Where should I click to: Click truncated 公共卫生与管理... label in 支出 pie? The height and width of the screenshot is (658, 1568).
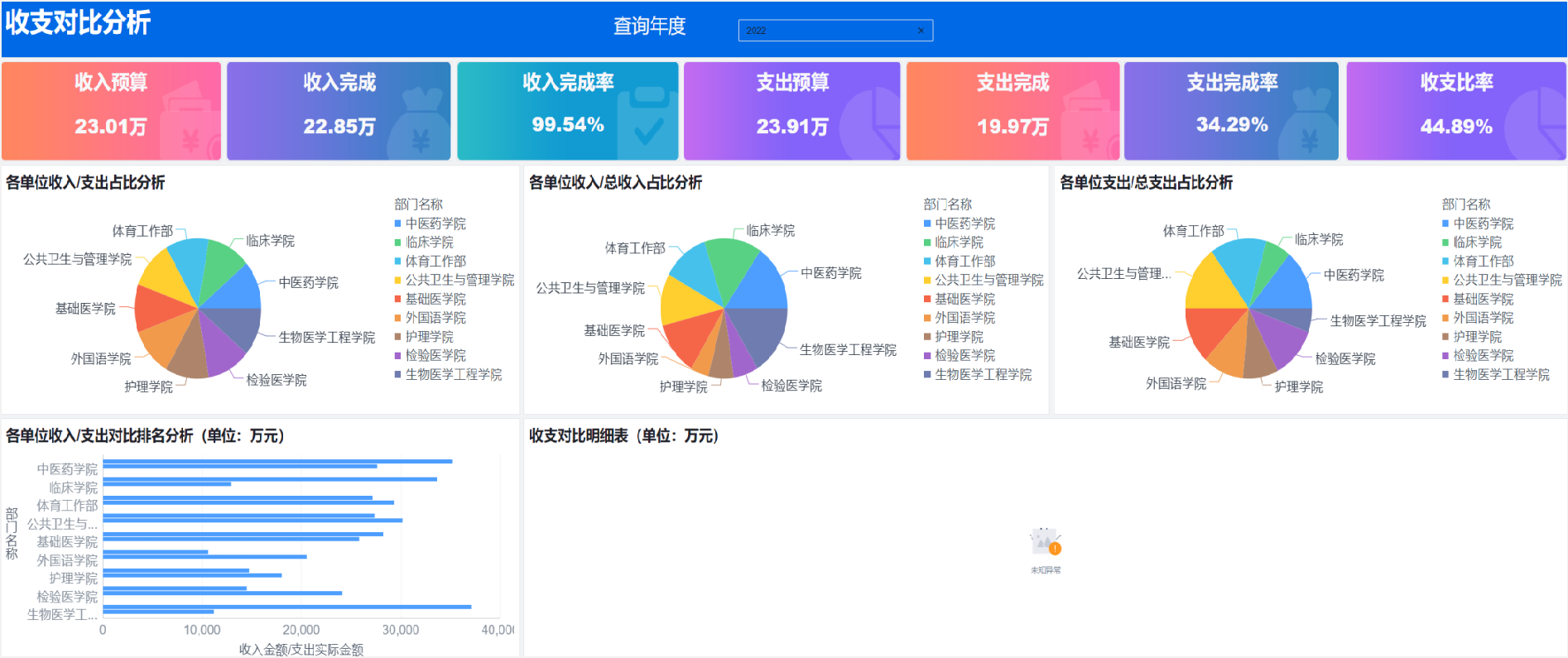coord(1123,274)
